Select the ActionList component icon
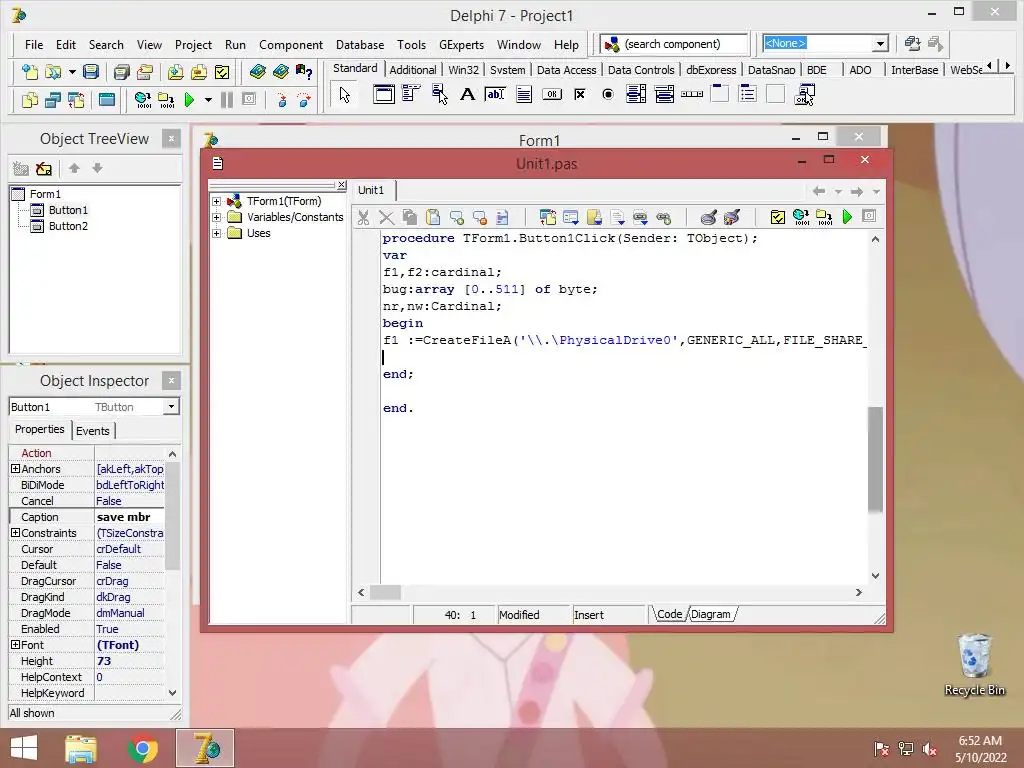The height and width of the screenshot is (768, 1024). coord(805,95)
